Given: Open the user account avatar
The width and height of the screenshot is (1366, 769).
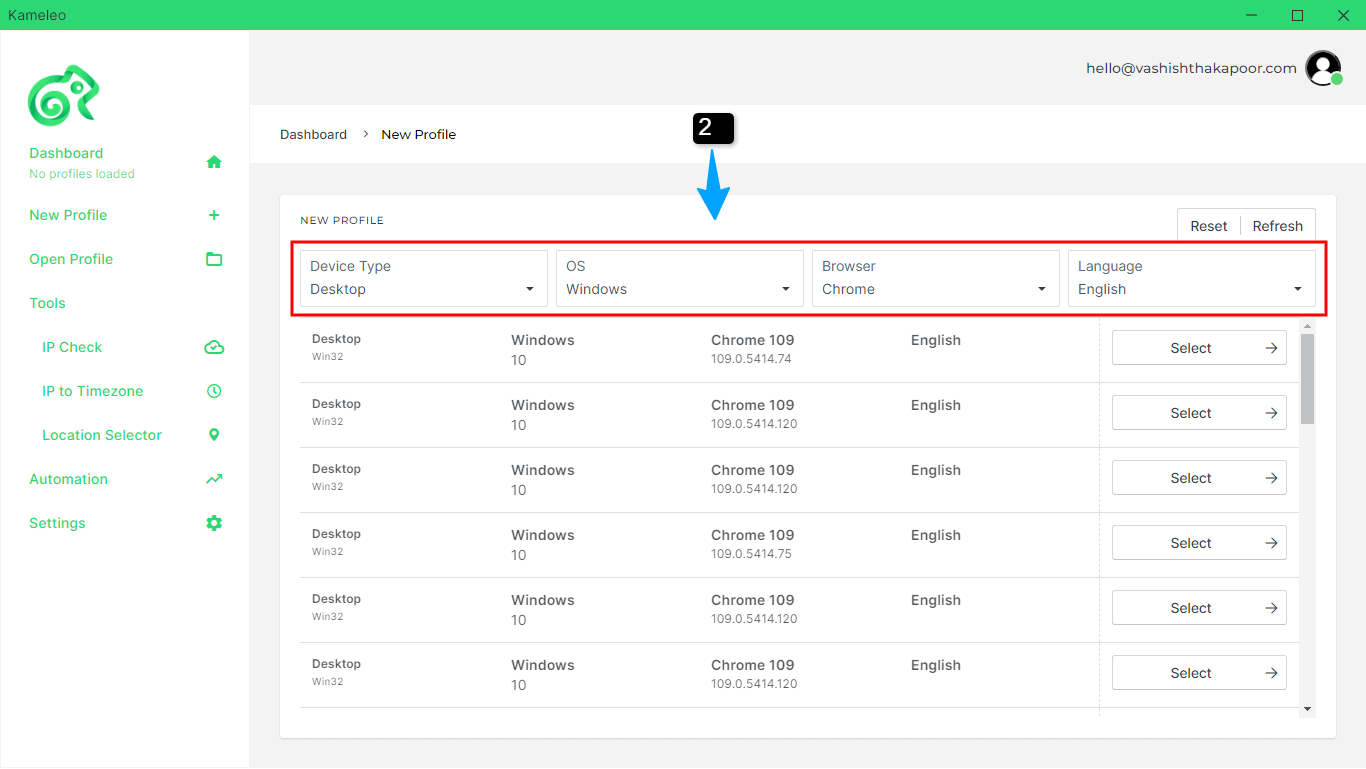Looking at the screenshot, I should [1323, 68].
